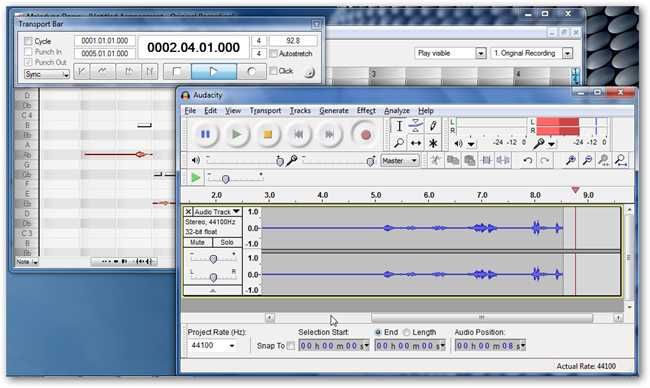Click the Selection Start time field
The image size is (650, 388).
334,345
